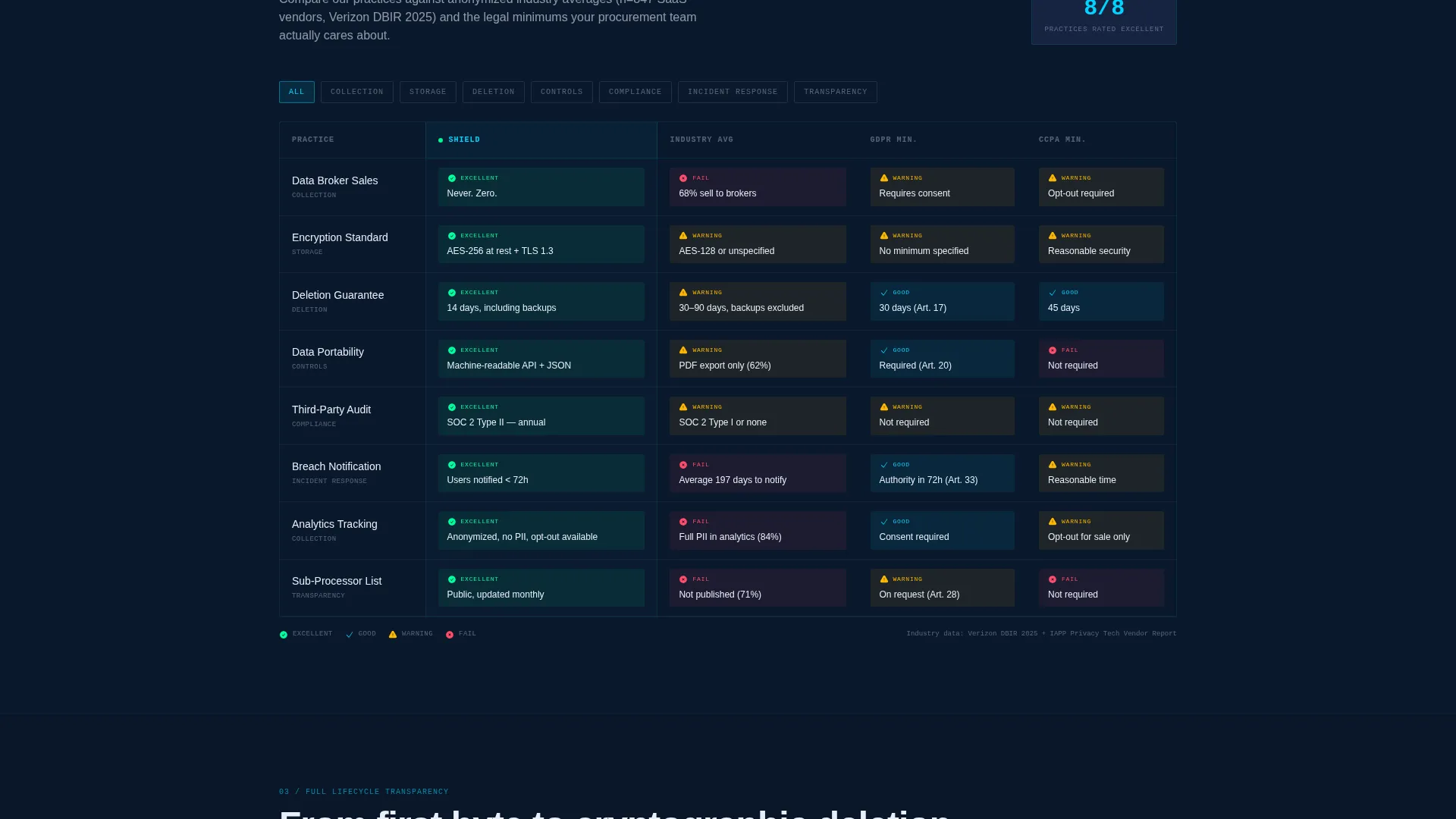Select the Data Portability row label
This screenshot has height=819, width=1456.
pyautogui.click(x=328, y=352)
